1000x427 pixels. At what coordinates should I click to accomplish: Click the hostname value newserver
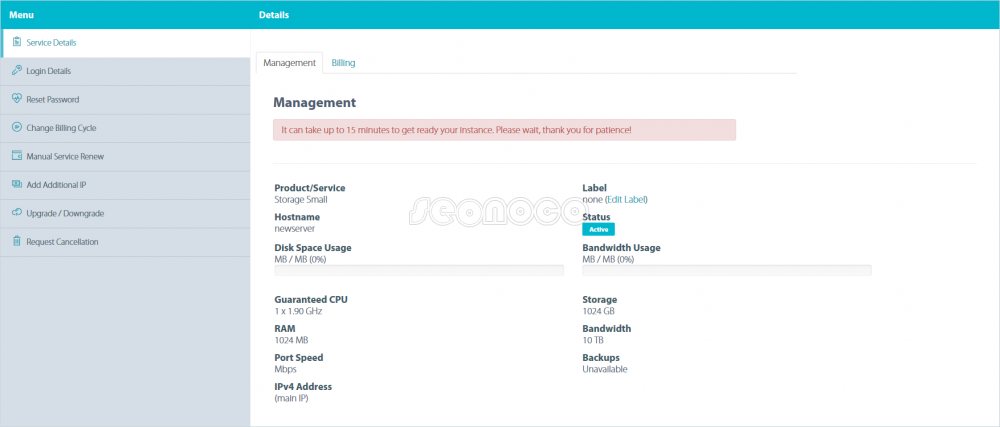(295, 228)
